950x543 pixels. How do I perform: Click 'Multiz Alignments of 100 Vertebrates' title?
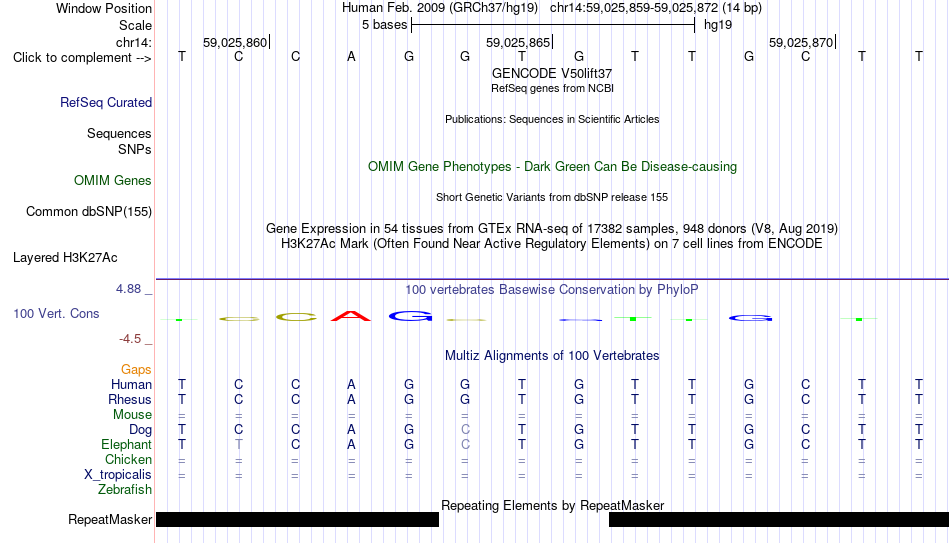[x=552, y=356]
